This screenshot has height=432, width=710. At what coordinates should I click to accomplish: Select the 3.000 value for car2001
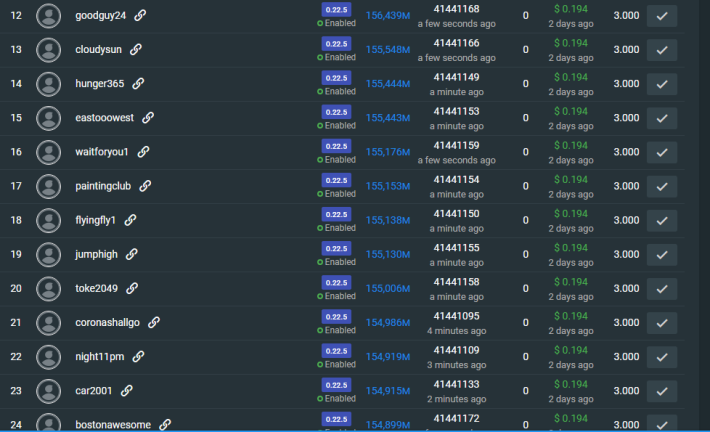626,391
